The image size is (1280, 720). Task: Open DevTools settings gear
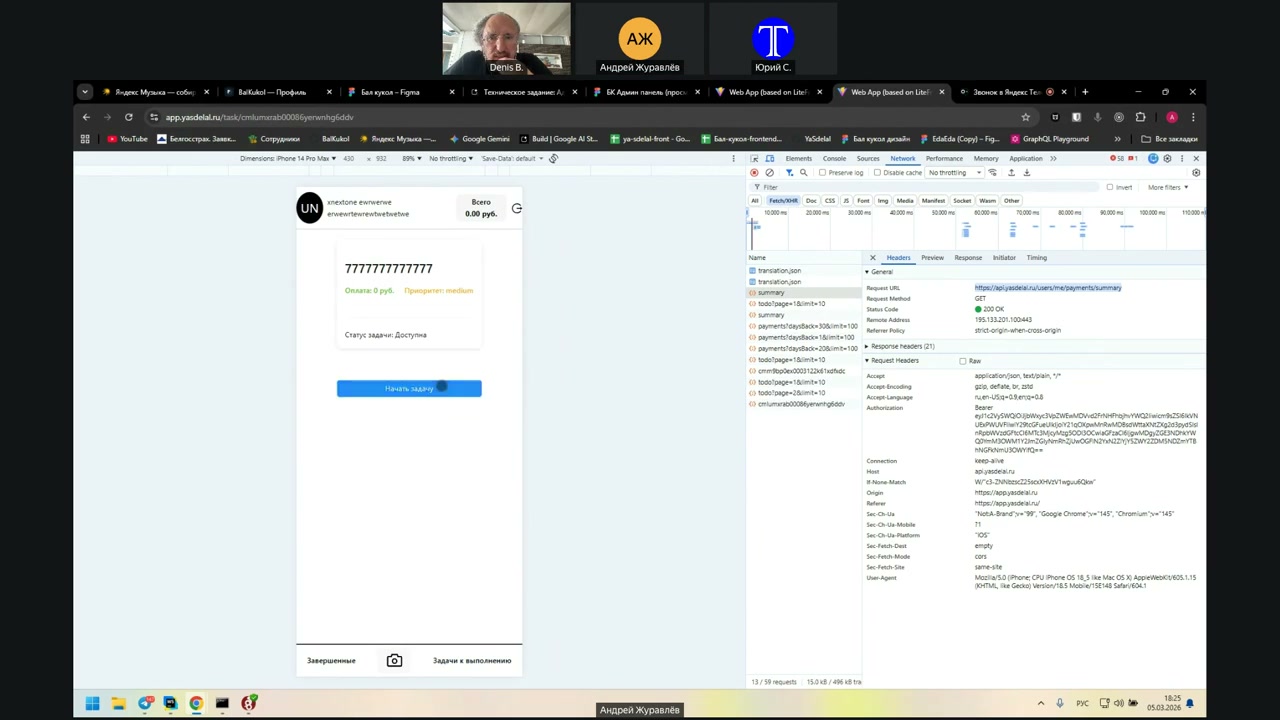pos(1166,159)
